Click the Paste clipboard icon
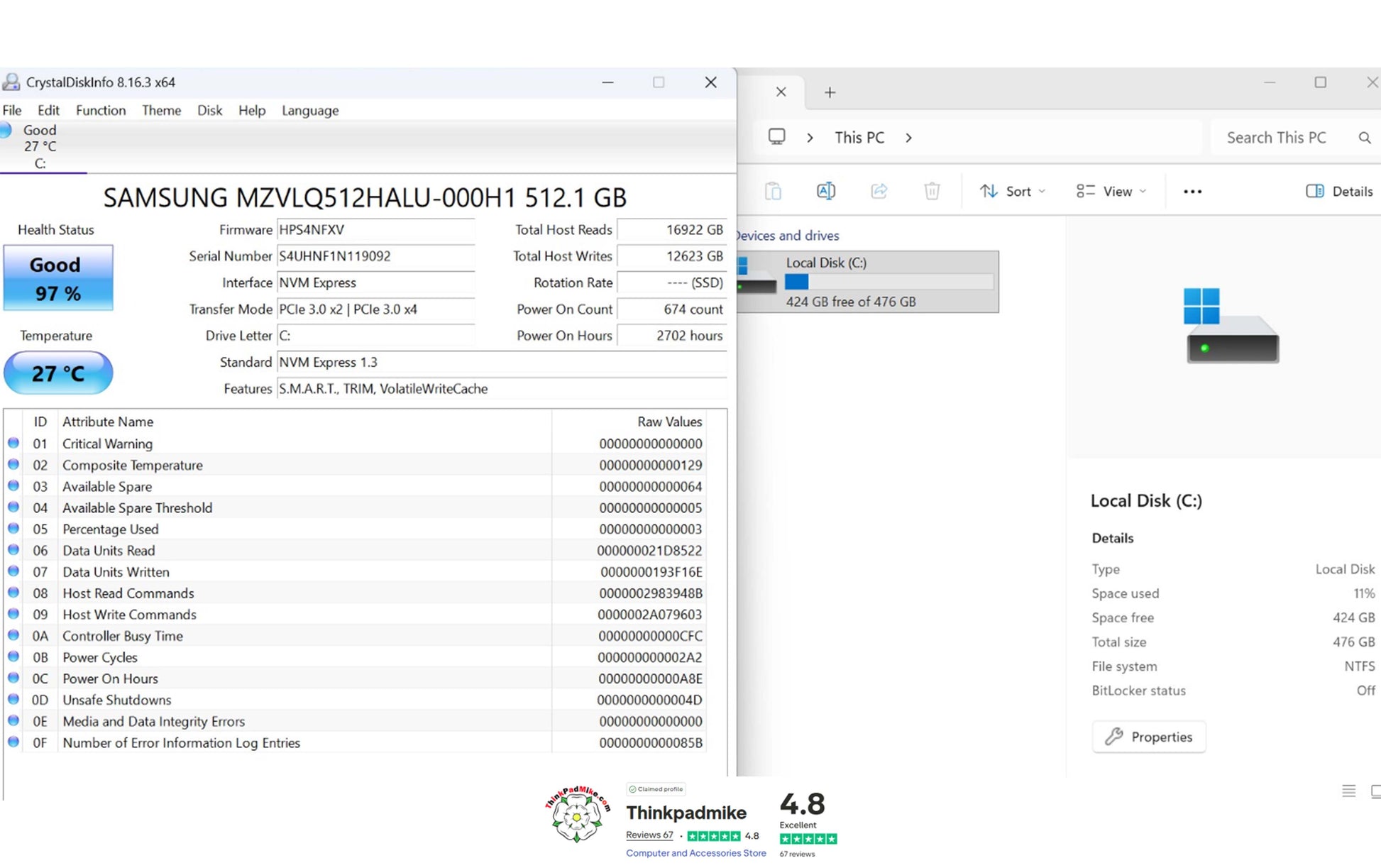This screenshot has width=1381, height=868. (x=773, y=191)
